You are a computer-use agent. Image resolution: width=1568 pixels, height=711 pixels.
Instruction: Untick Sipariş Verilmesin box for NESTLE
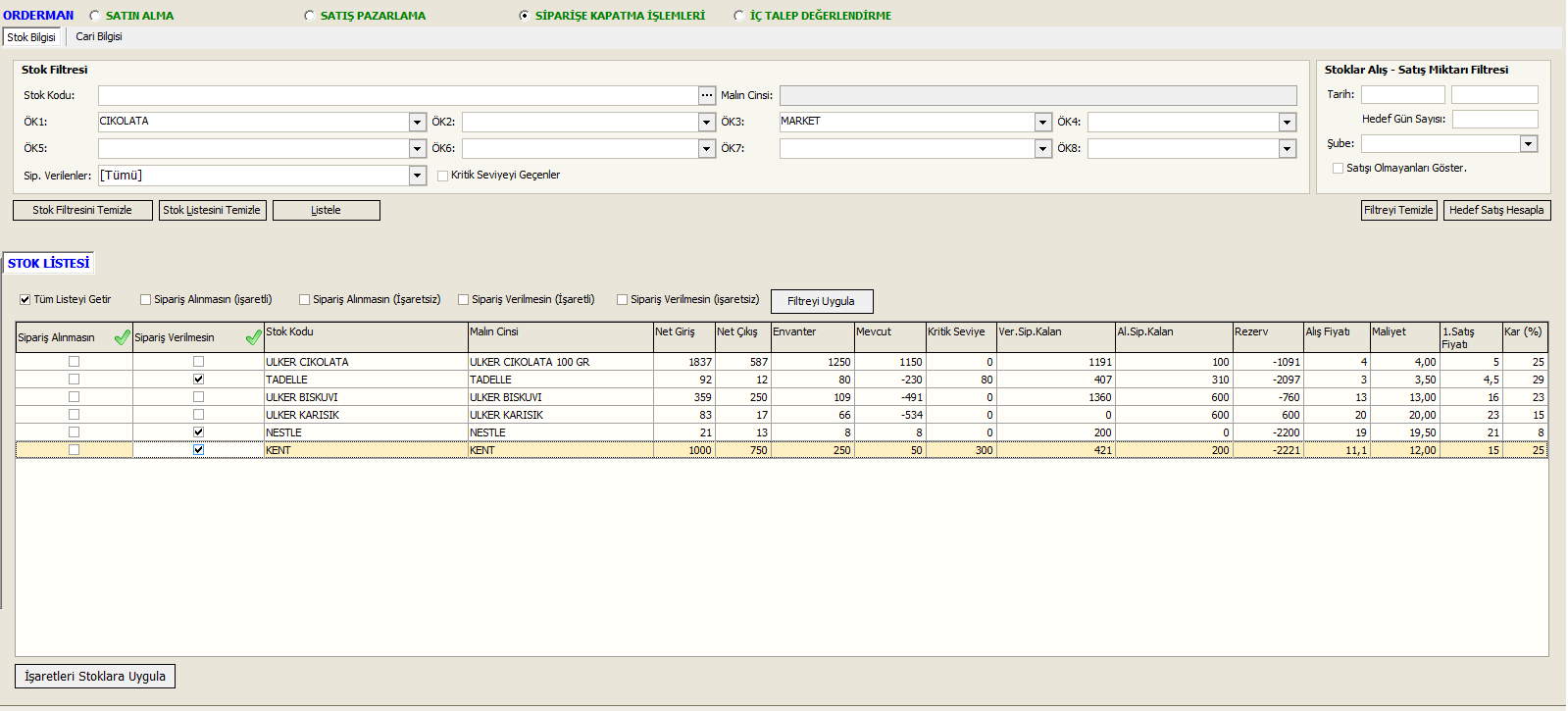[198, 432]
